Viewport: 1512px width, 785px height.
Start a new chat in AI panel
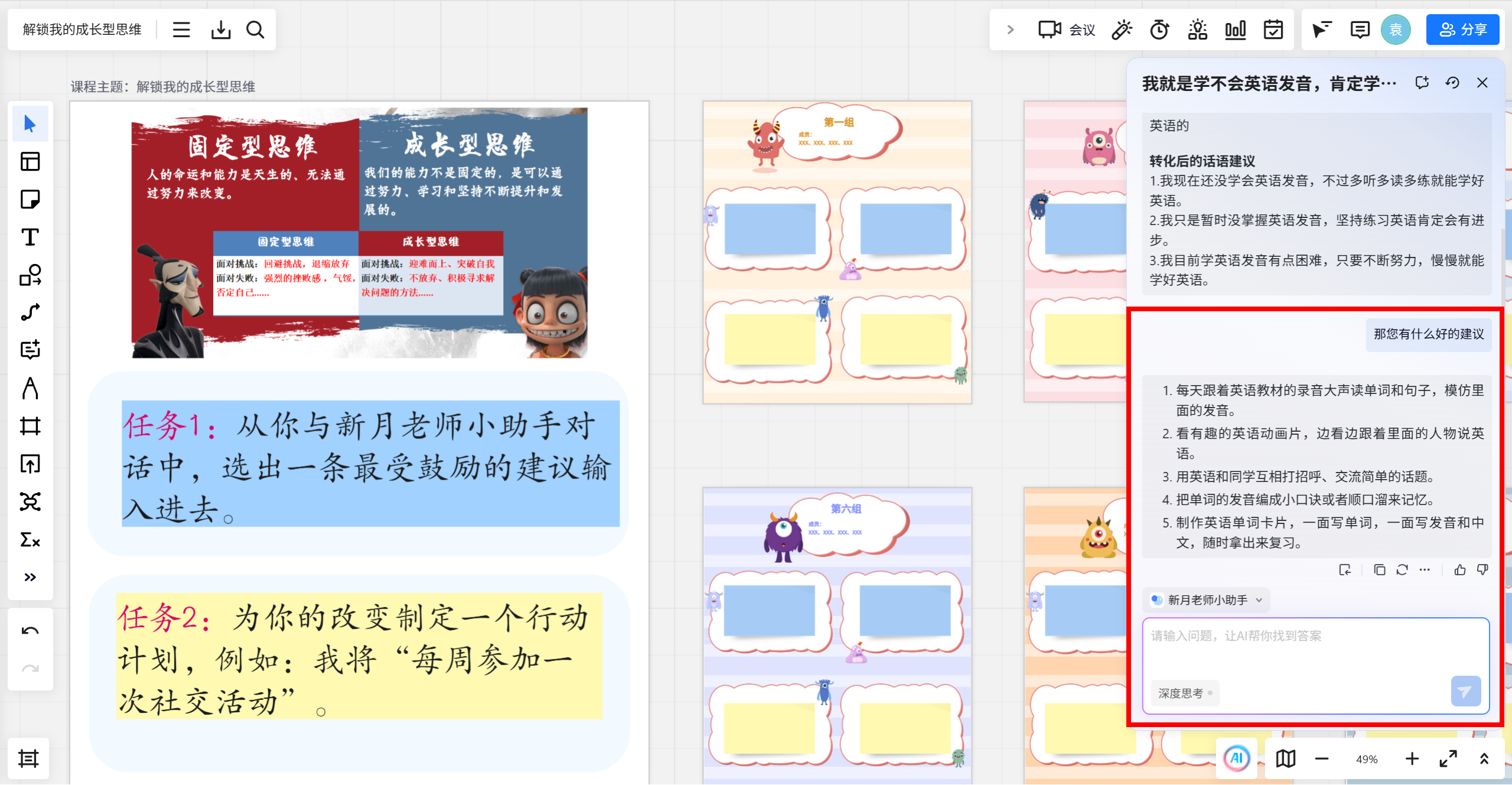[1422, 83]
